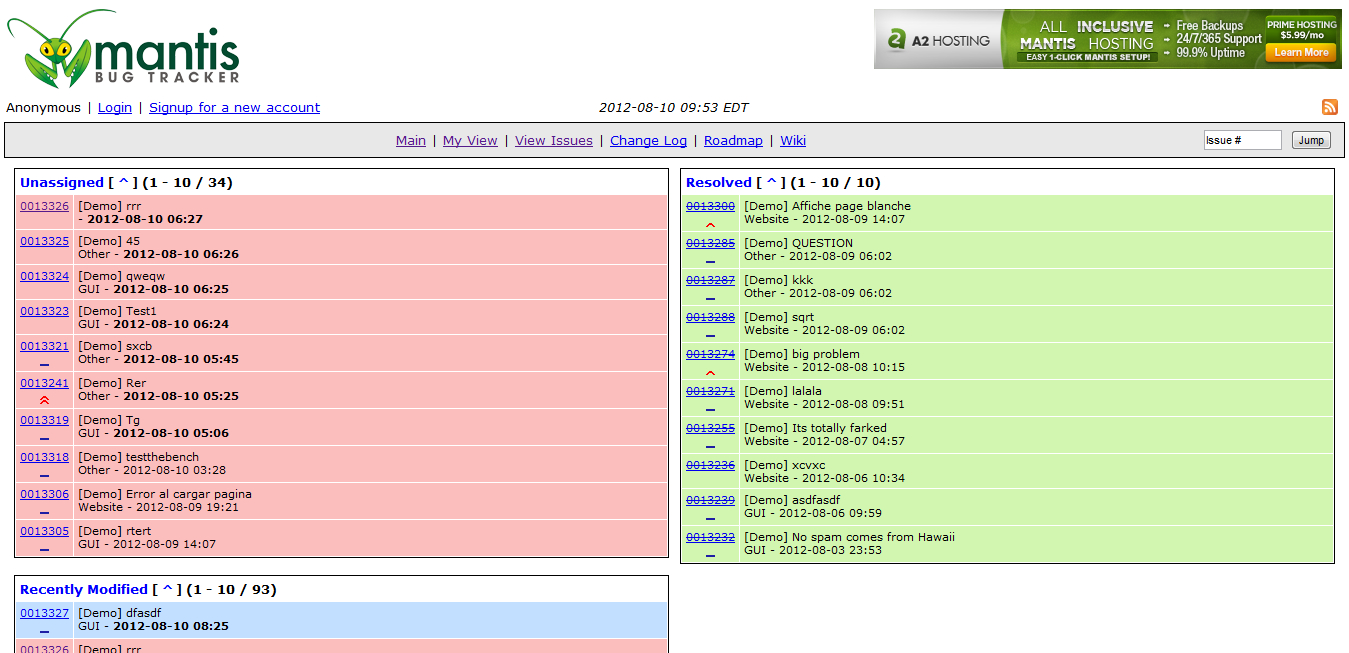Click priority icon under issue 0013255
Viewport: 1349px width, 653px height.
[711, 447]
